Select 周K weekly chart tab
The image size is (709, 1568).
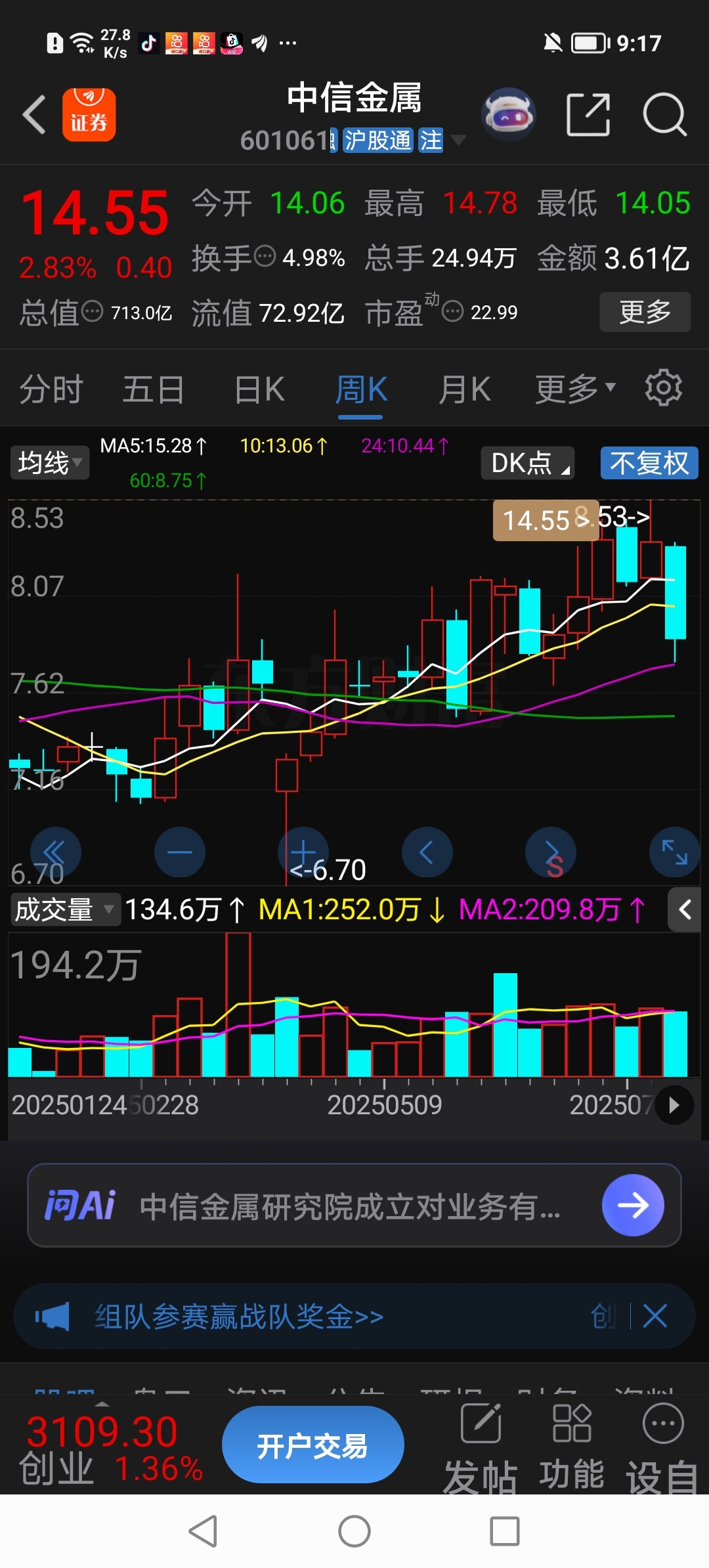click(361, 389)
